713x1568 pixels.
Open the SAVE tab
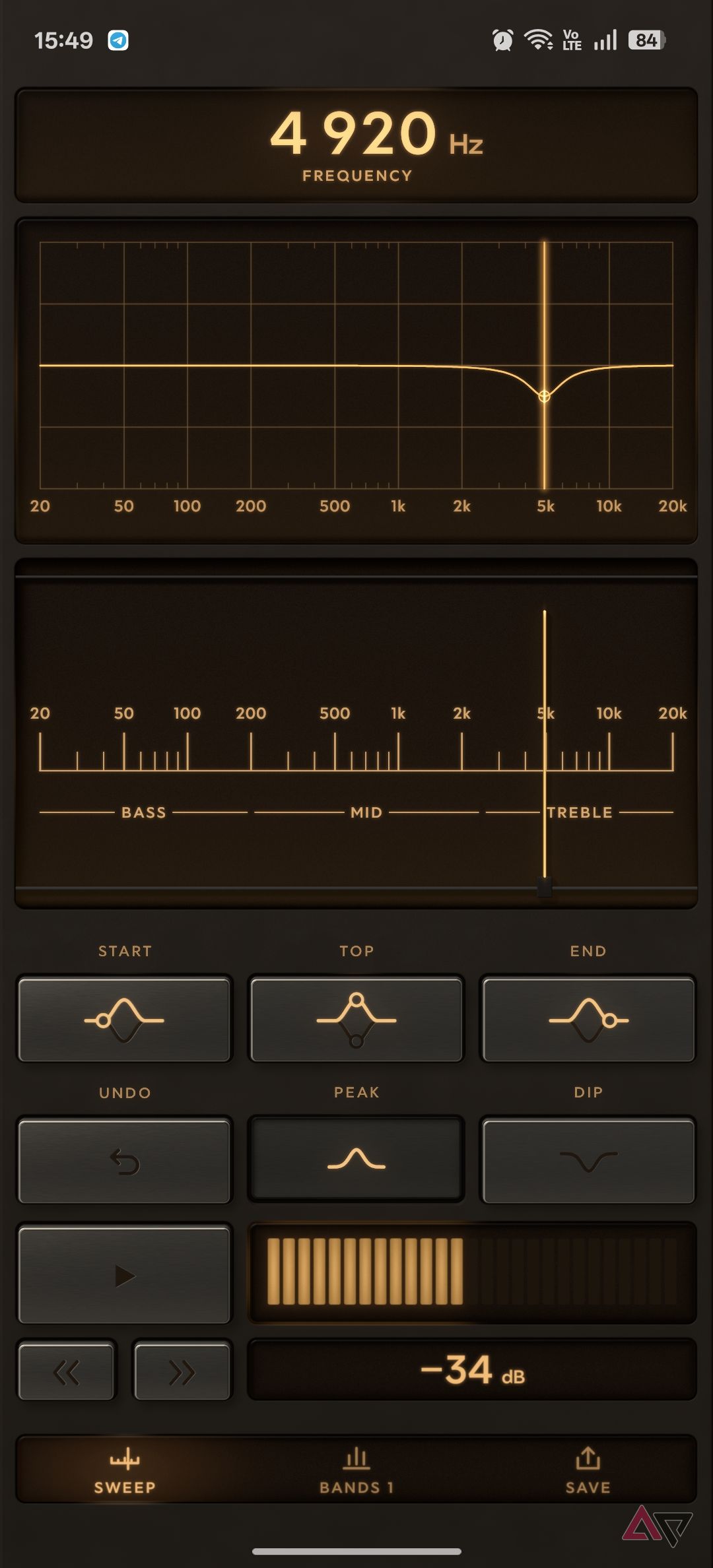(x=588, y=1470)
